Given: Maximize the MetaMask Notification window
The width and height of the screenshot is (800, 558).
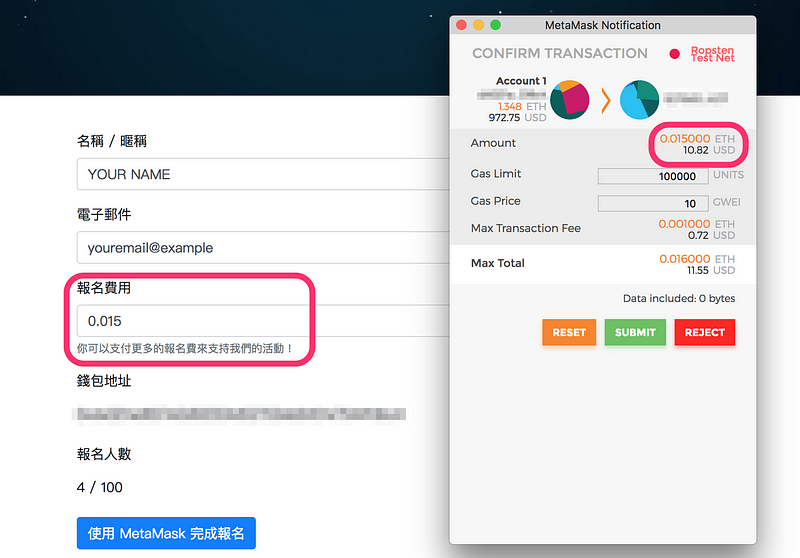Looking at the screenshot, I should point(495,25).
